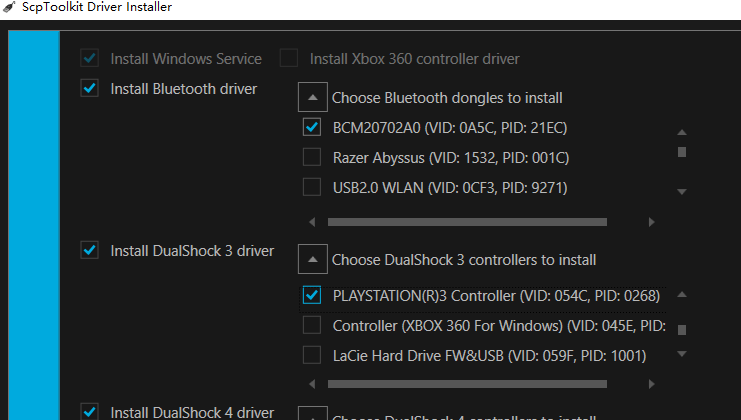Check Controller (XBOX 360 For Windows)
741x420 pixels.
click(x=312, y=325)
